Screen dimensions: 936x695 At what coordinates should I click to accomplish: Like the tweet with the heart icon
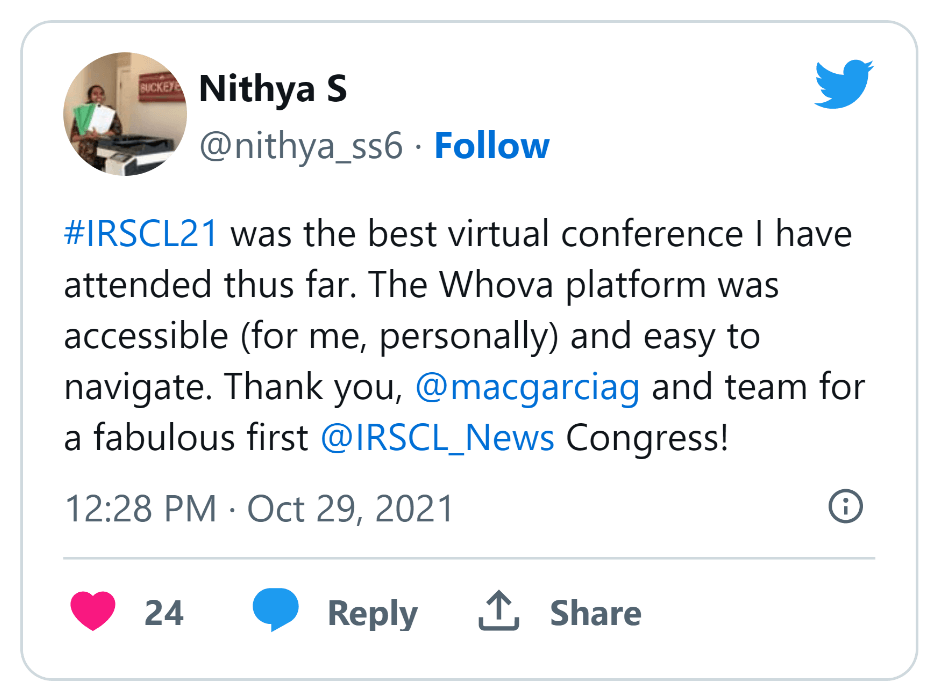93,611
